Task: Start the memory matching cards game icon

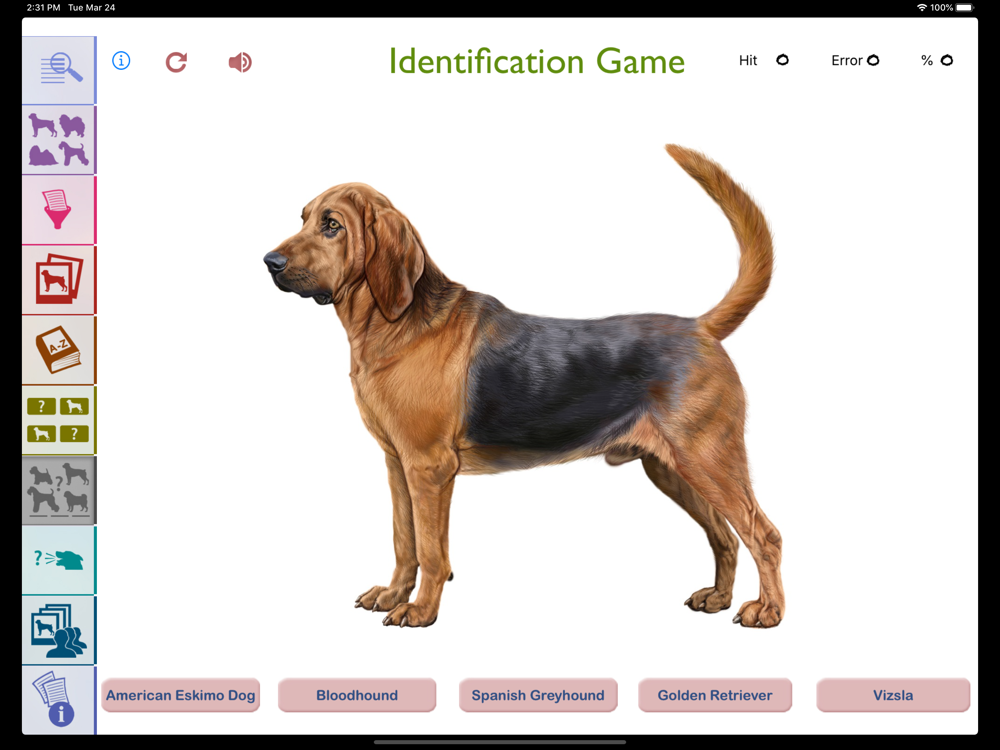Action: pos(59,420)
